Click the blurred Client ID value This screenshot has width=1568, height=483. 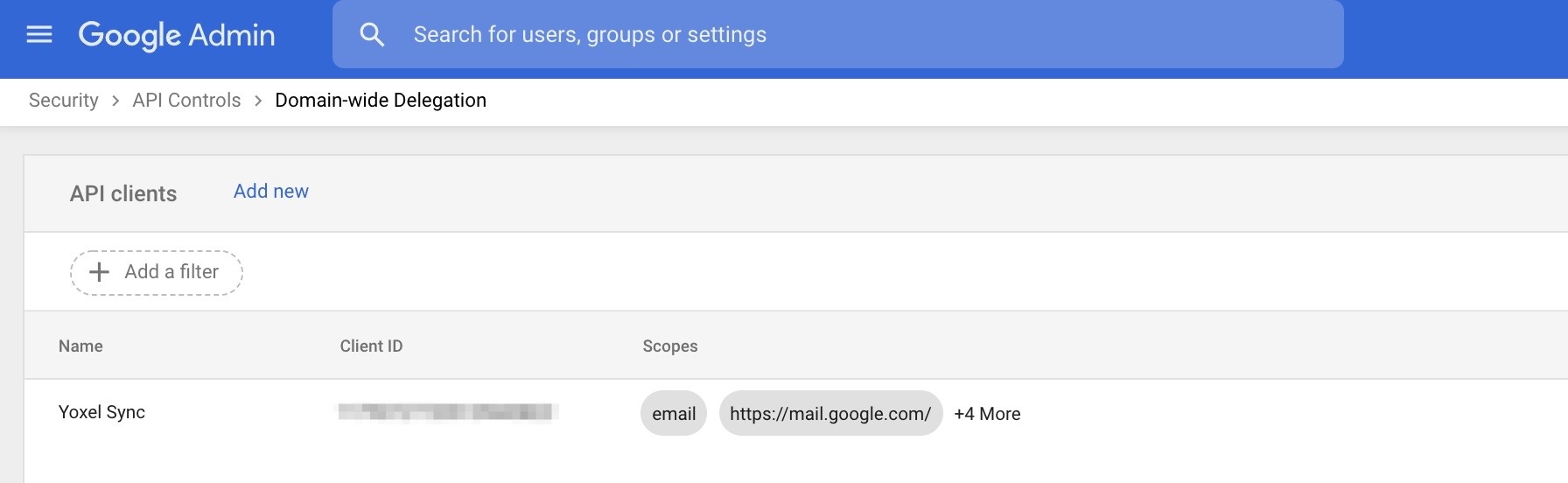click(x=448, y=412)
